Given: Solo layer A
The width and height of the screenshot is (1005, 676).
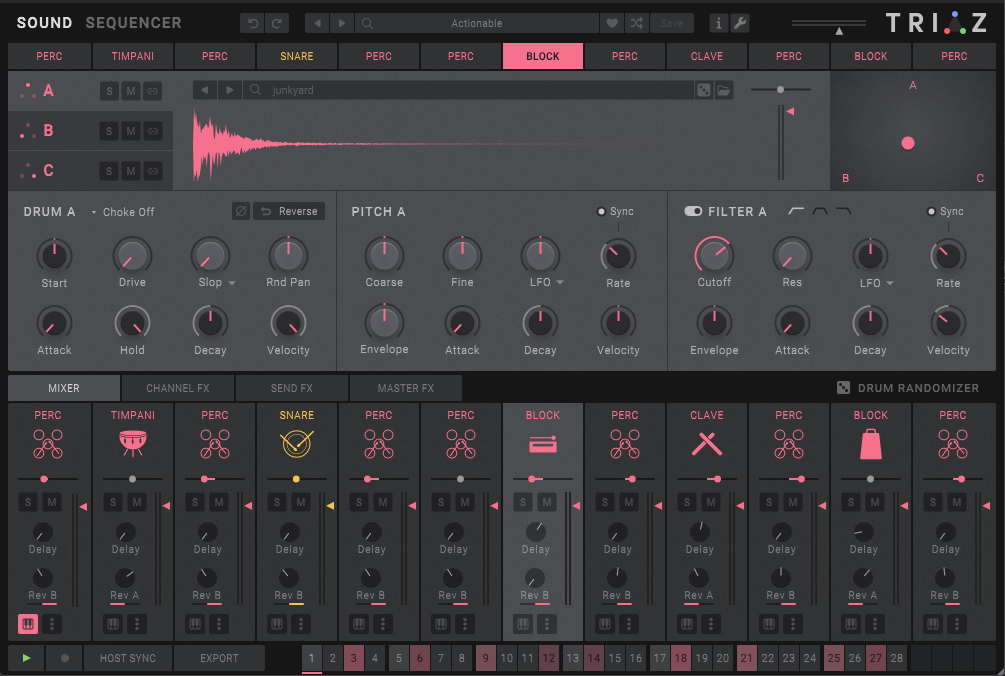Looking at the screenshot, I should (109, 91).
